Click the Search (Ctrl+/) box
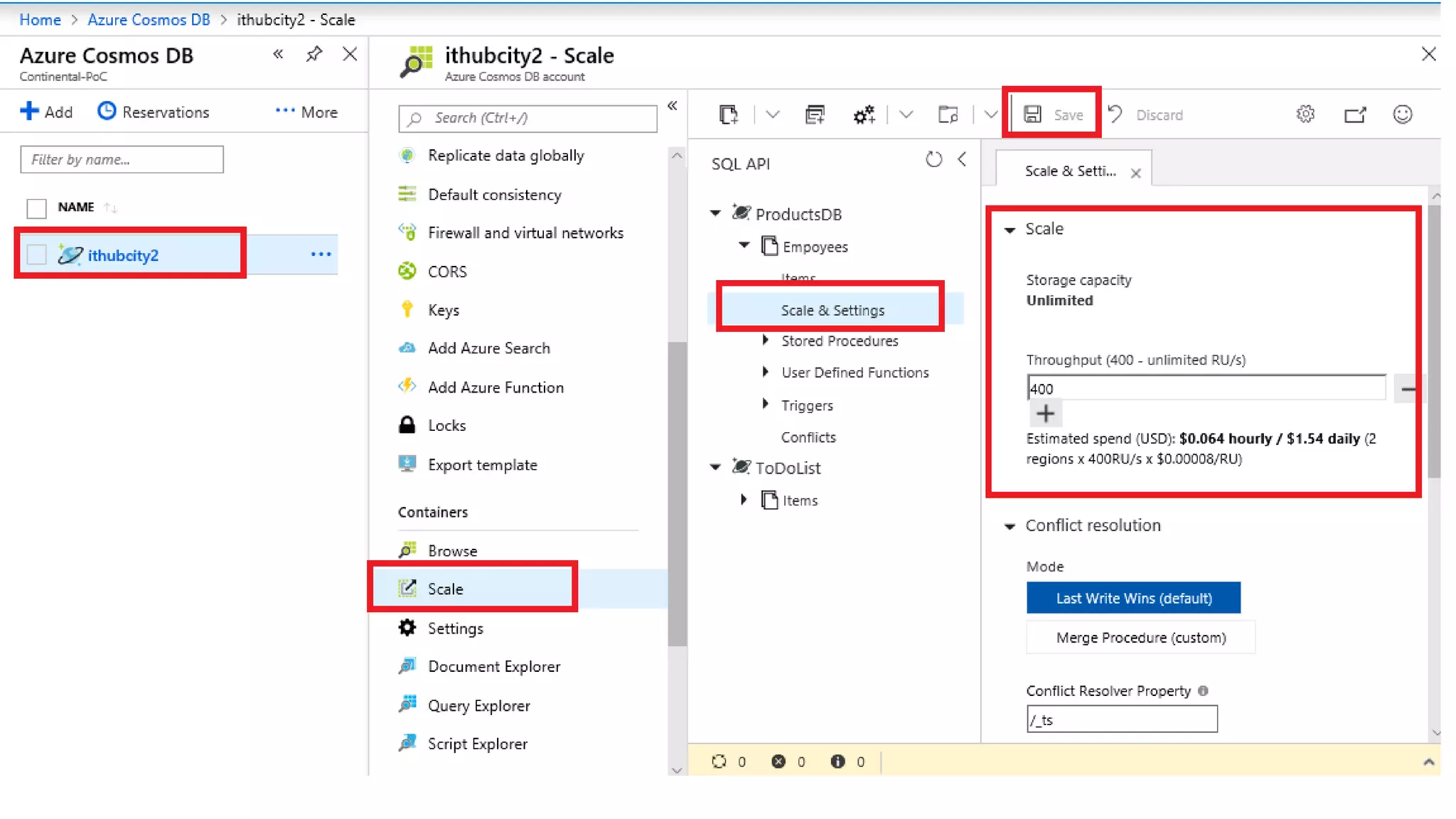 [528, 118]
